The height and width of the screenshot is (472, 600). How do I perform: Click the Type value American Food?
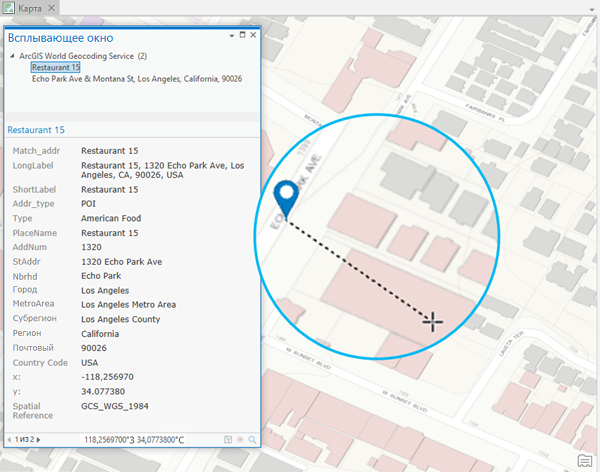[111, 218]
